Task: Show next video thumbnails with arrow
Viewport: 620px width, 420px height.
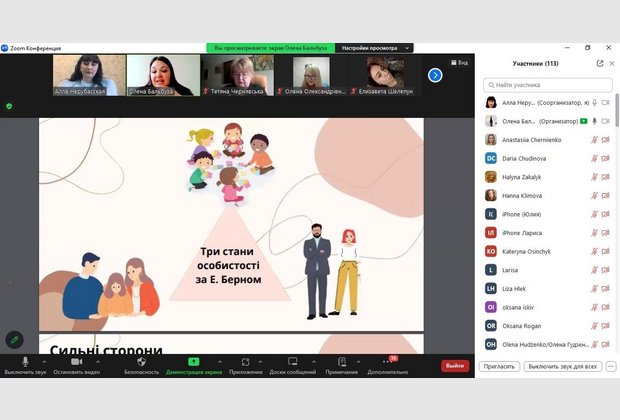Action: [435, 75]
